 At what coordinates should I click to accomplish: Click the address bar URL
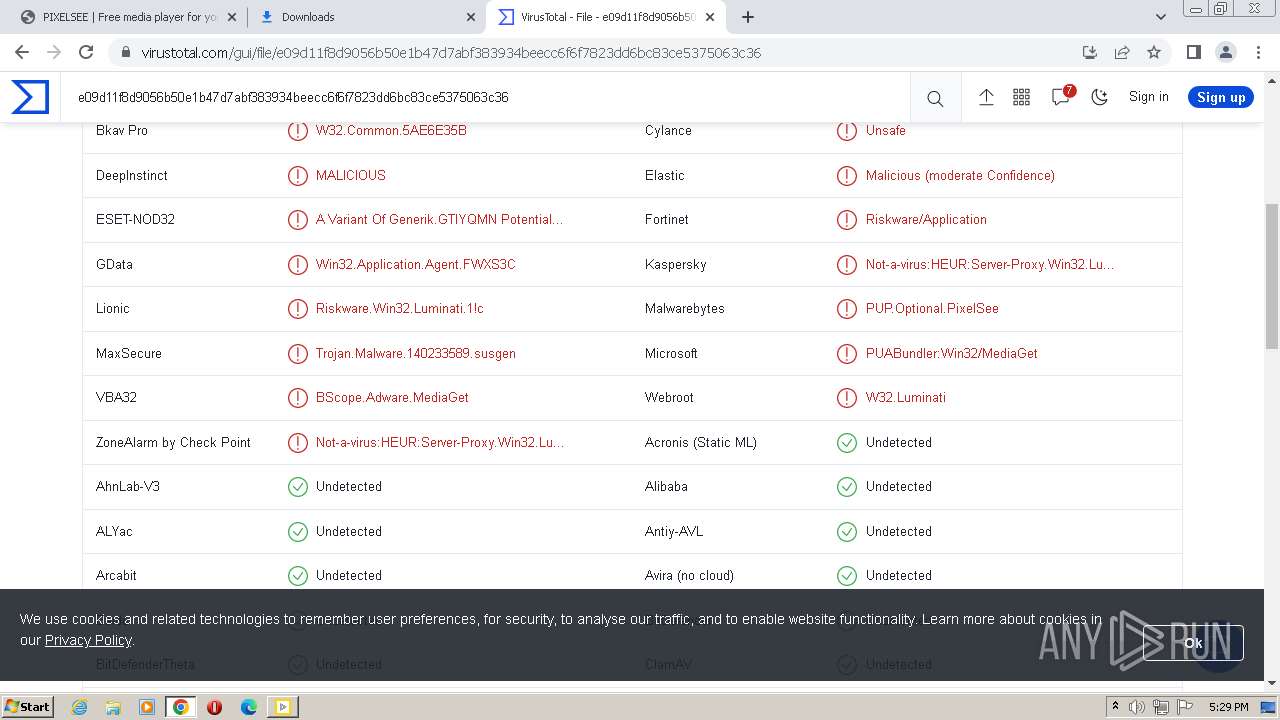[x=451, y=53]
